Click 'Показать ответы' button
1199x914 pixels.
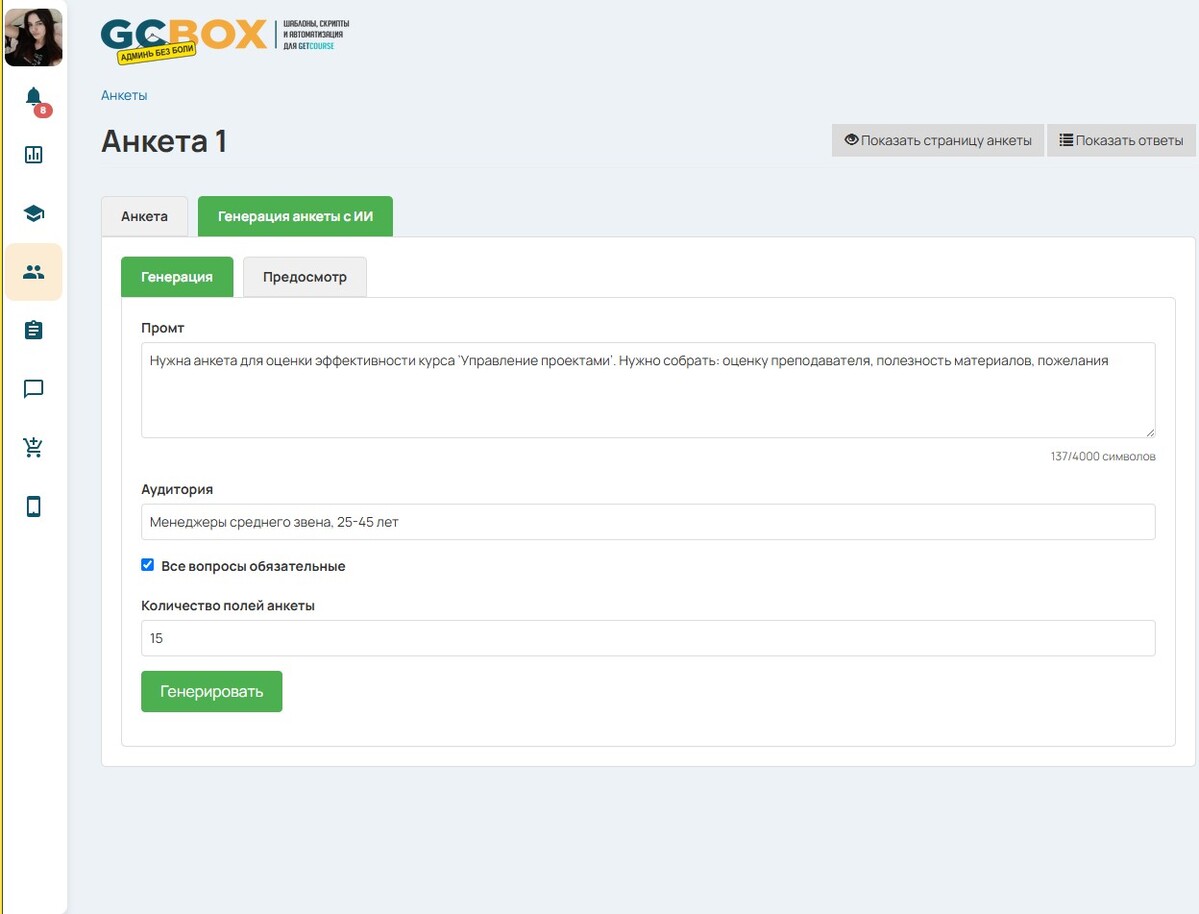(x=1121, y=141)
